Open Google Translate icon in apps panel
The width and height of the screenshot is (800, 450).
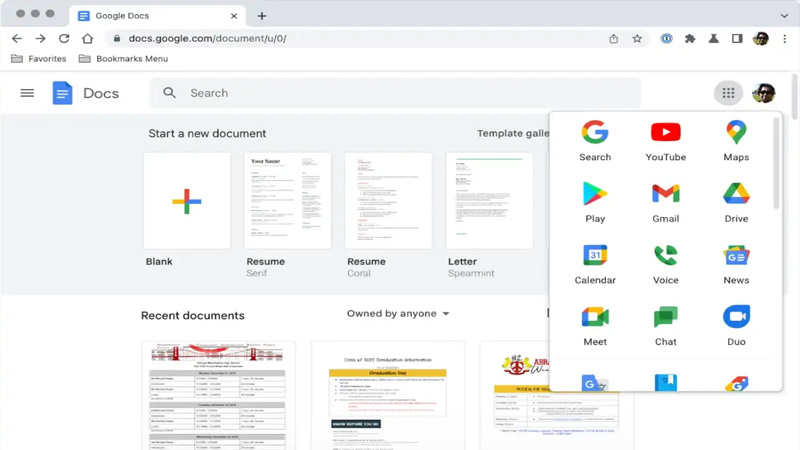[x=595, y=383]
